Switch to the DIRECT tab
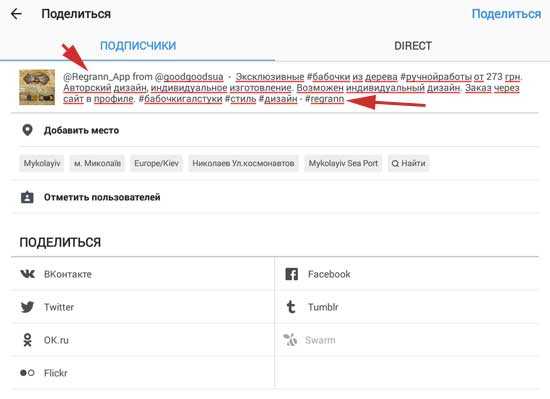The image size is (550, 399). pyautogui.click(x=412, y=46)
